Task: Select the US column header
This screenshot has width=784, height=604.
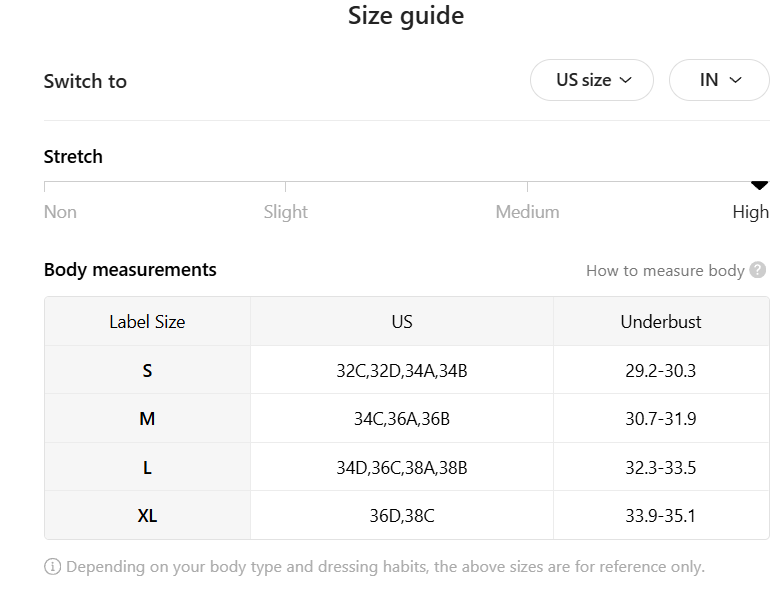Action: coord(402,322)
